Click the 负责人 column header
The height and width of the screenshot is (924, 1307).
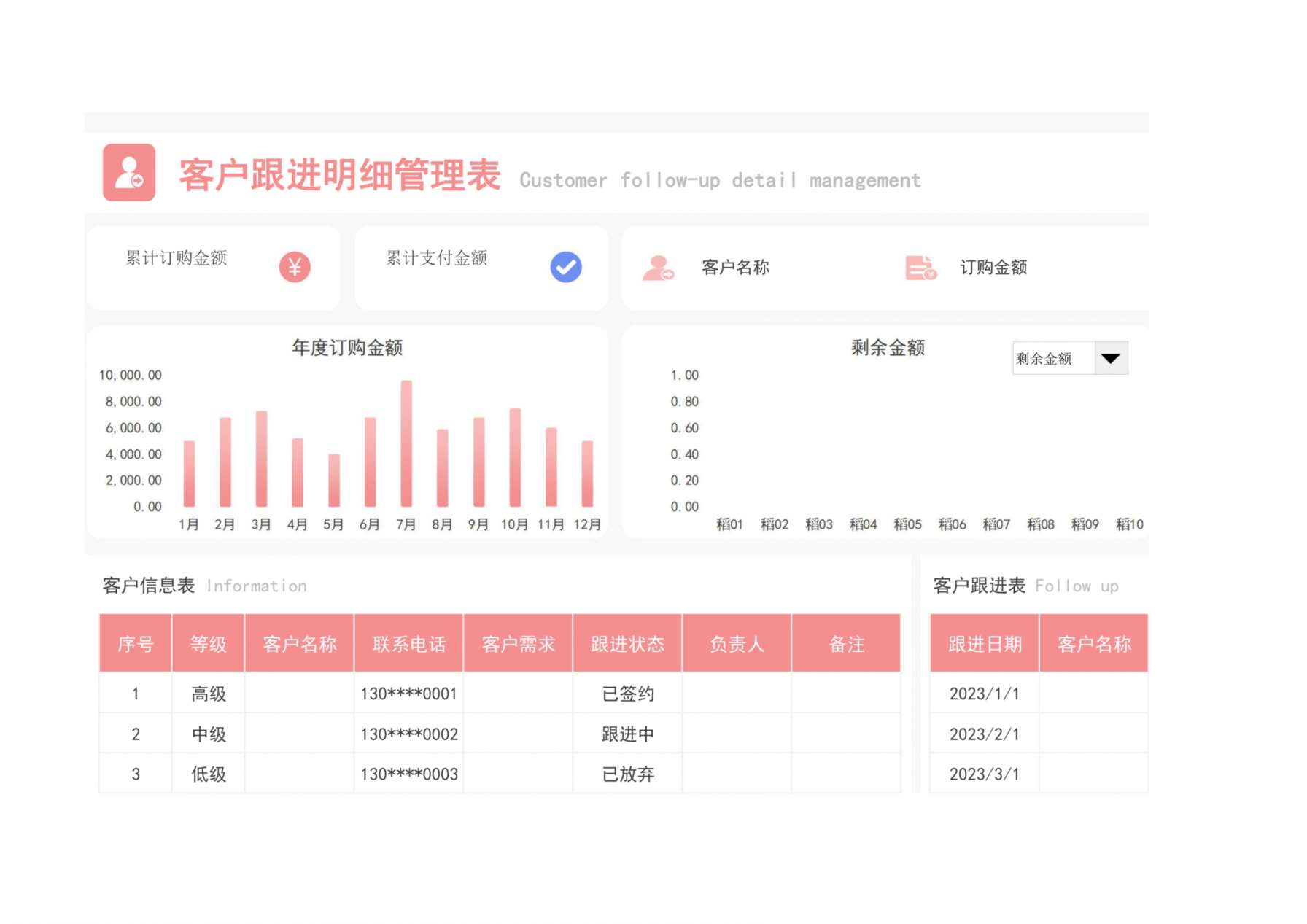click(737, 643)
